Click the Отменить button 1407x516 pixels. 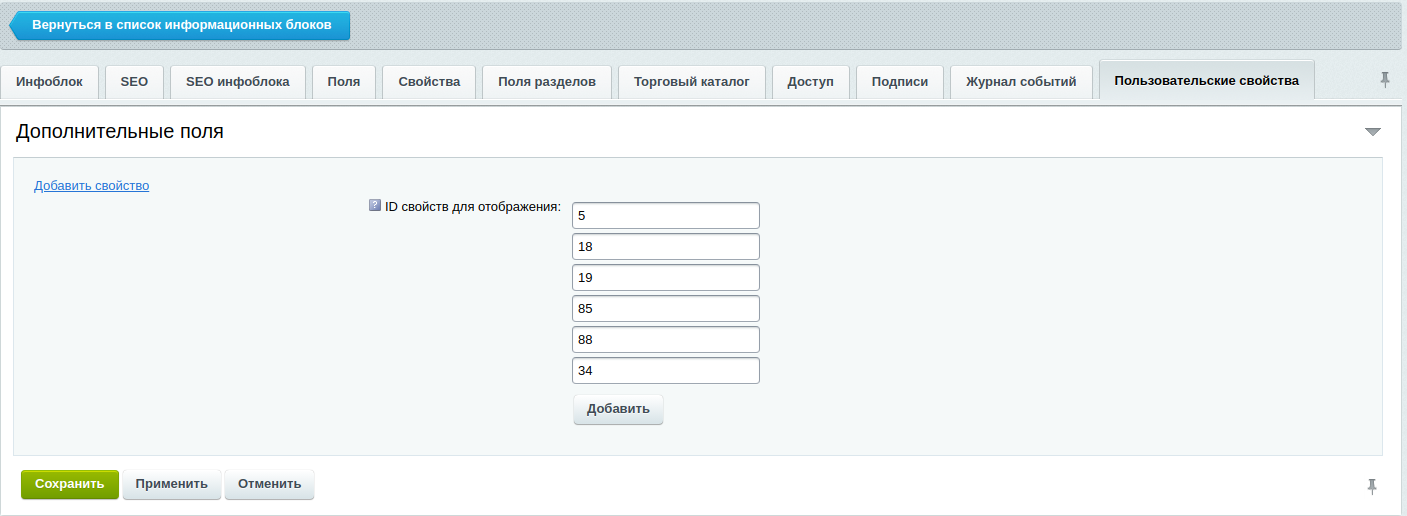click(x=269, y=484)
